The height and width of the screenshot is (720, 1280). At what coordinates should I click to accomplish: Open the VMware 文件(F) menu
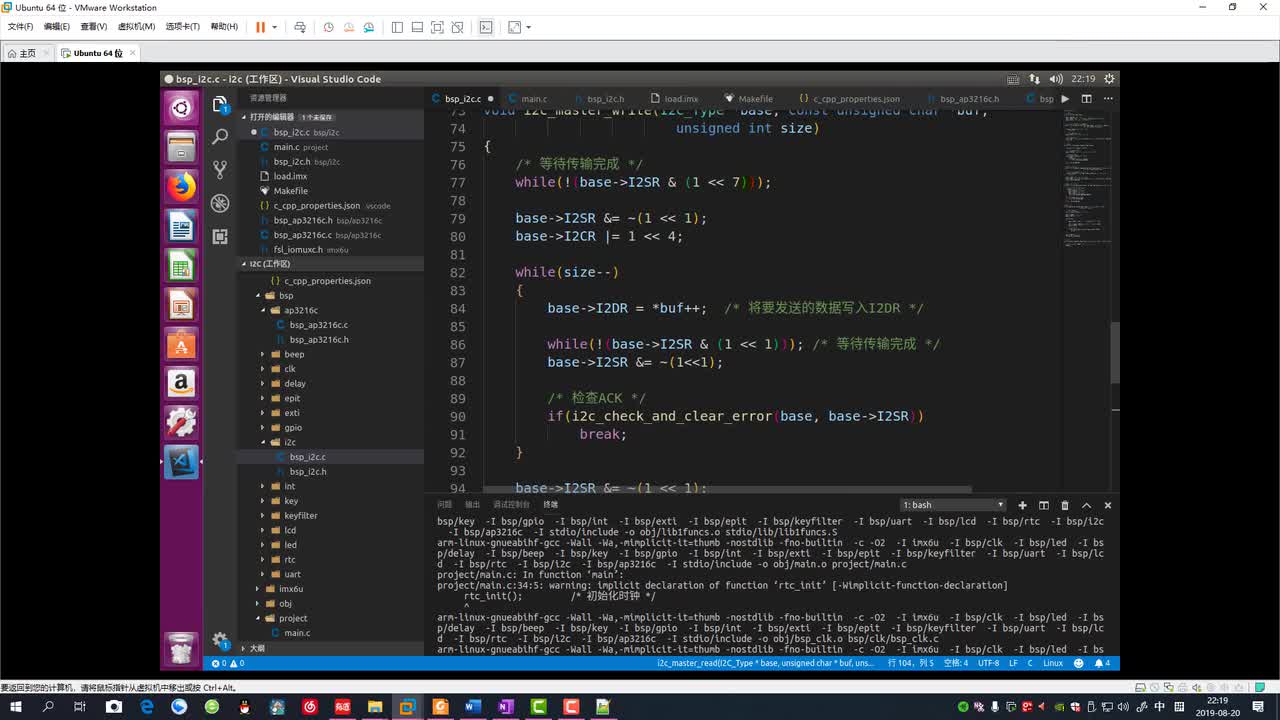20,27
